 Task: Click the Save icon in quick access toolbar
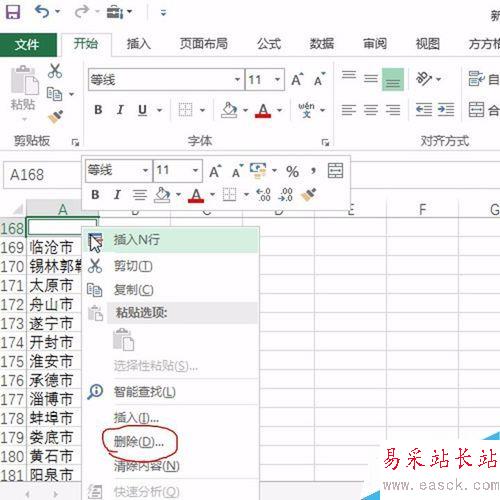pyautogui.click(x=13, y=13)
